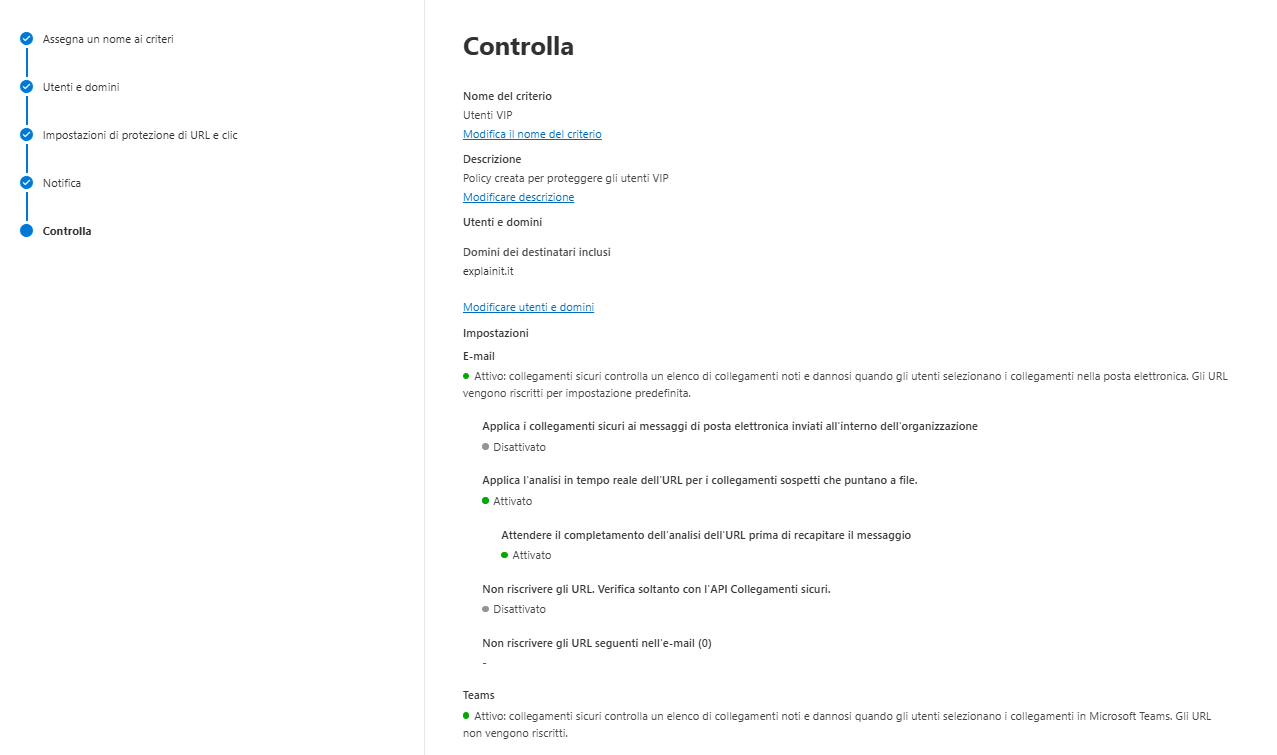The height and width of the screenshot is (755, 1277).
Task: Click the green status dot under Teams heading
Action: 466,715
